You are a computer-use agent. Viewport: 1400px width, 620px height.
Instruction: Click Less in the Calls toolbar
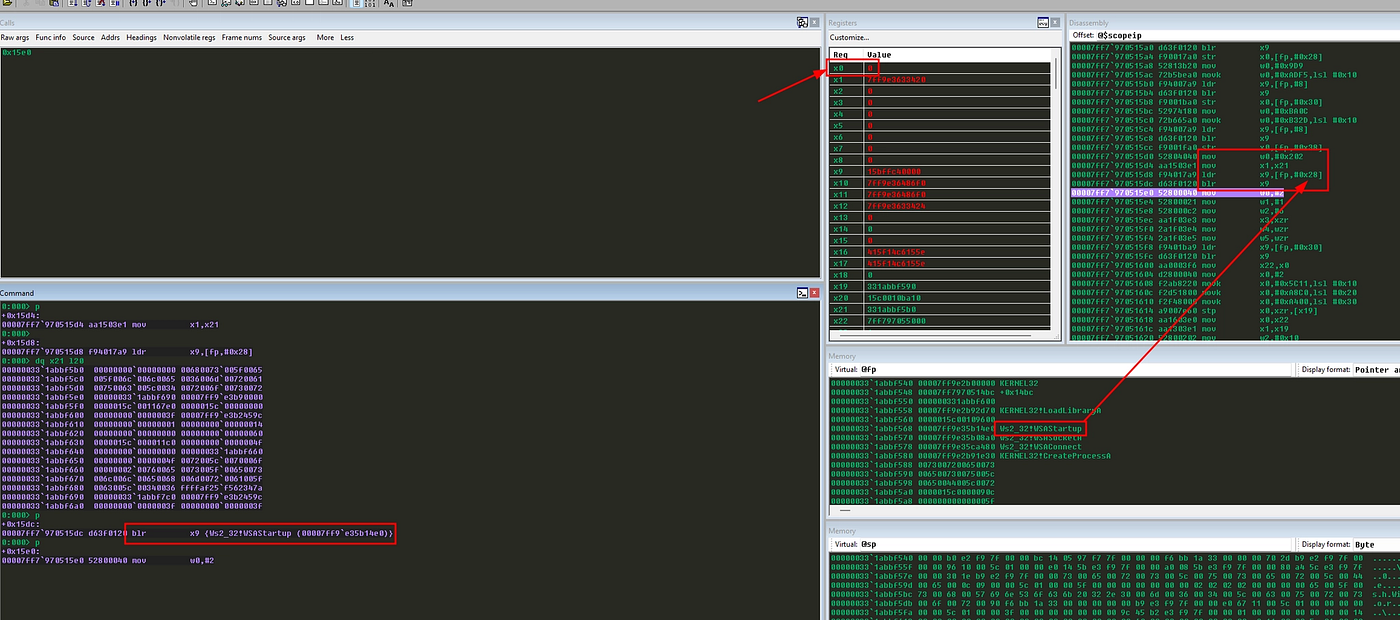pos(347,37)
